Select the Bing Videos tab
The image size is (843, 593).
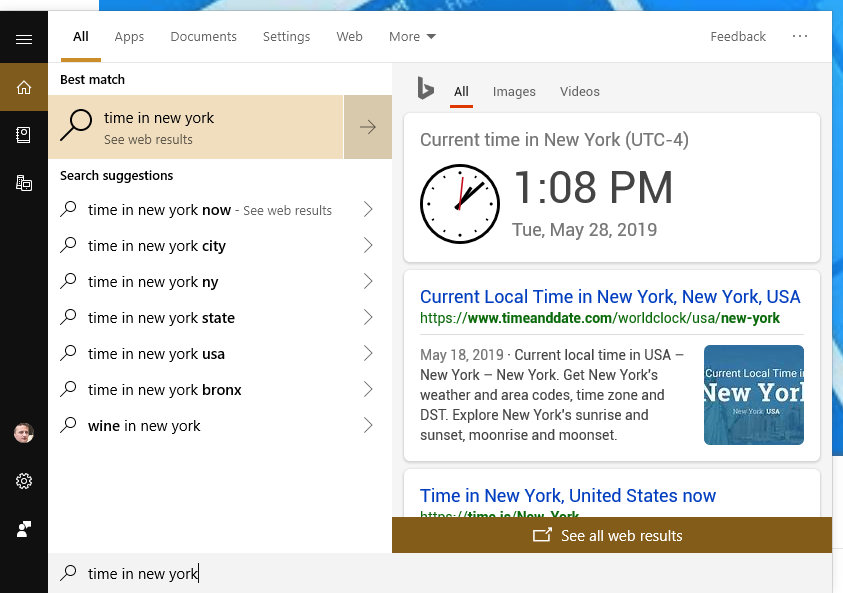tap(580, 91)
